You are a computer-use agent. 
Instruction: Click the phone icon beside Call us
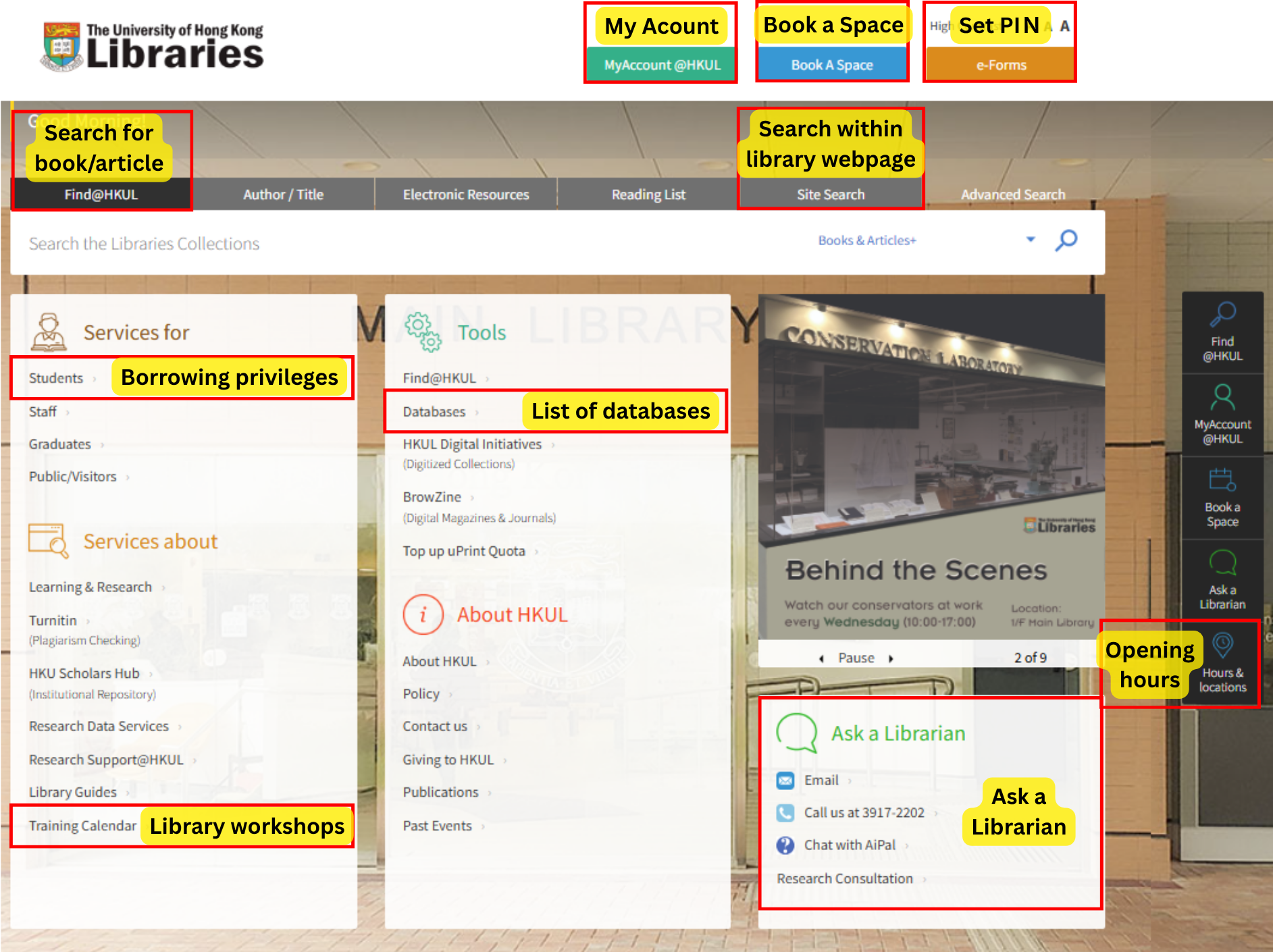coord(785,813)
